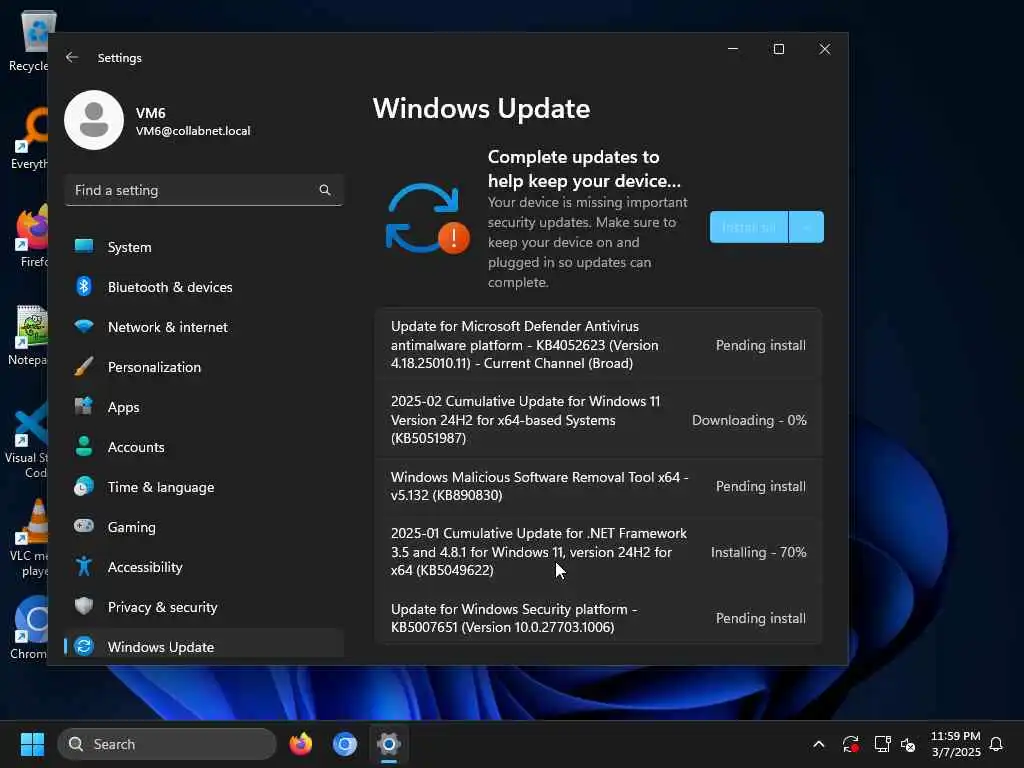Open System settings category
Viewport: 1024px width, 768px height.
pyautogui.click(x=204, y=247)
